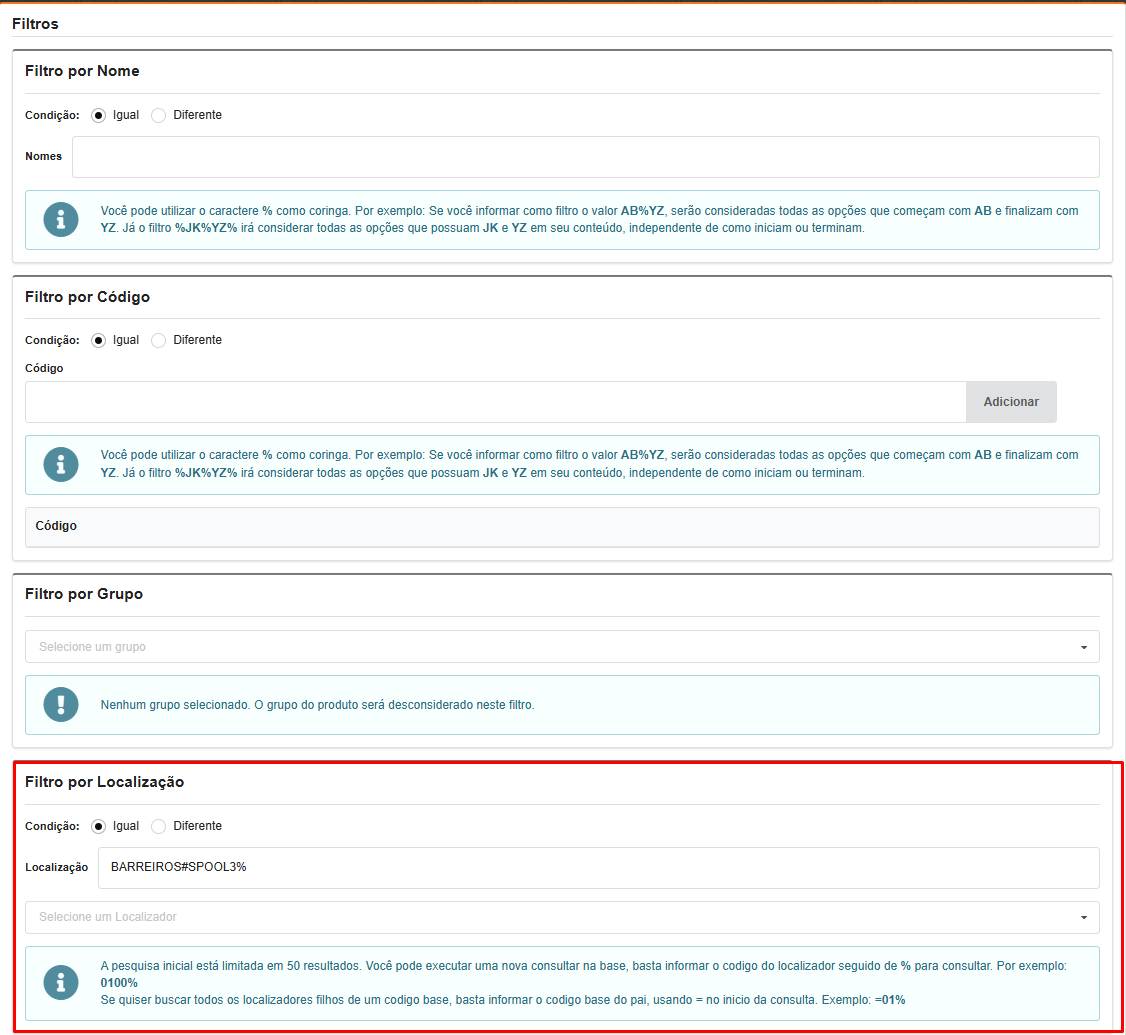
Task: Click the Código input field
Action: (495, 402)
